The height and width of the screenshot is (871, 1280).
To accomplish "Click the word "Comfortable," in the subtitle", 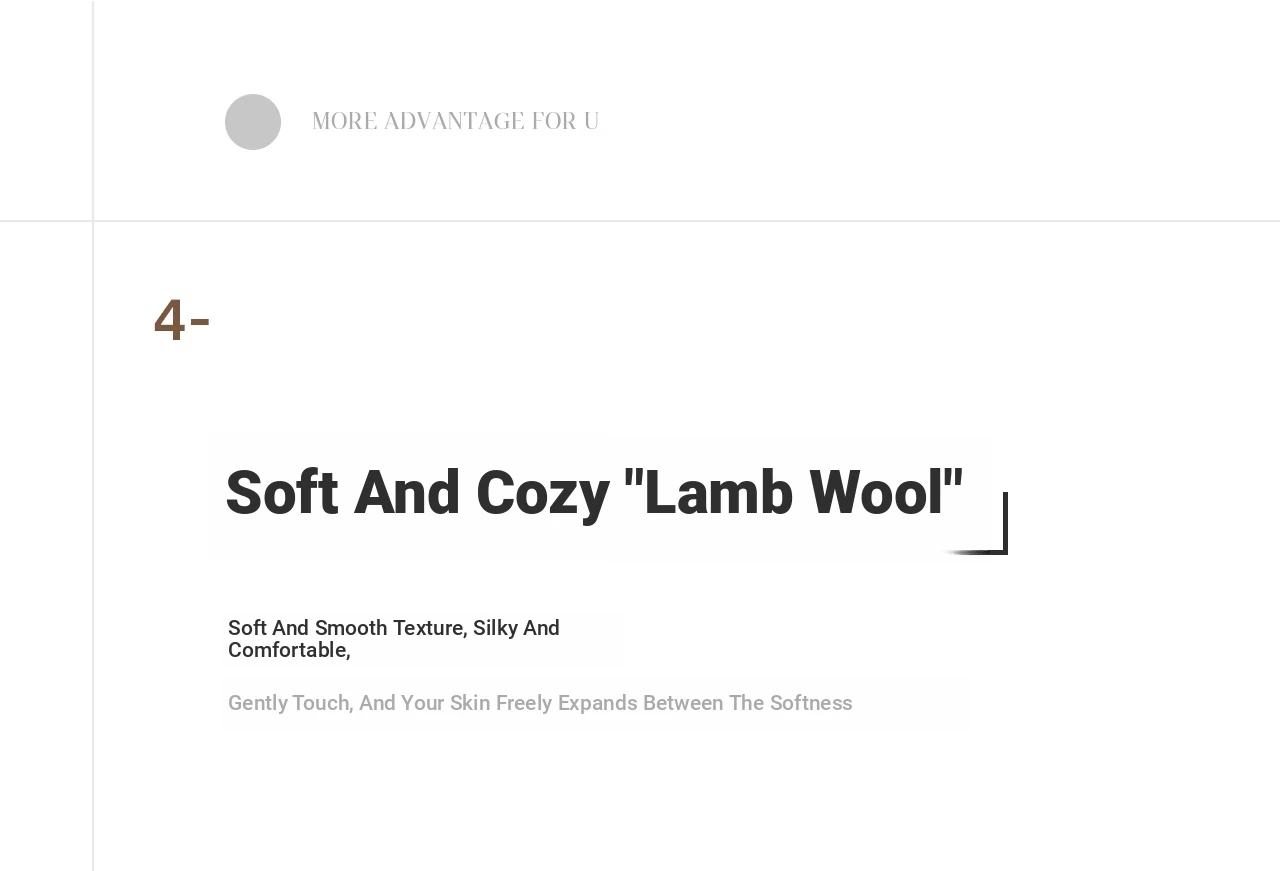I will pyautogui.click(x=289, y=650).
